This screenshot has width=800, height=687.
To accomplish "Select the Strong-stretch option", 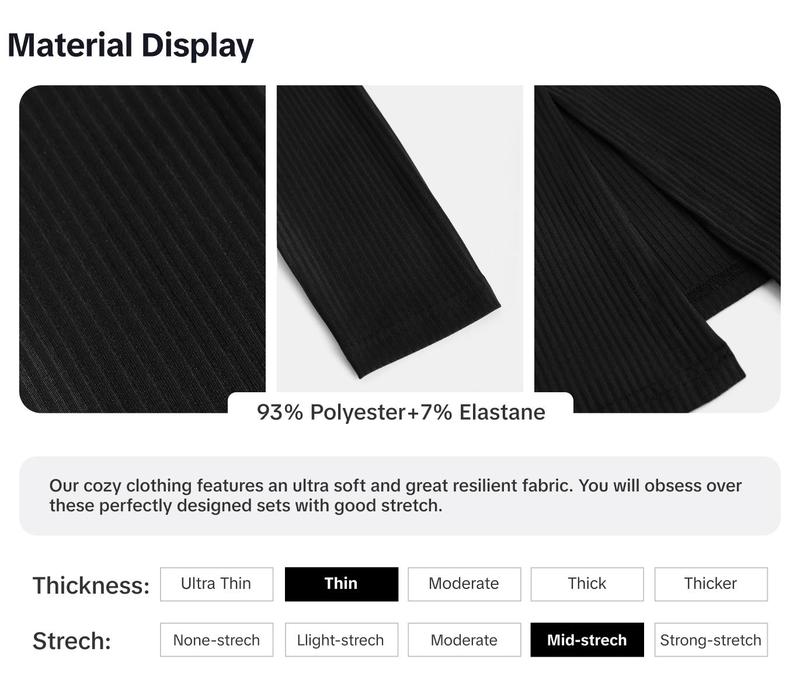I will (711, 640).
